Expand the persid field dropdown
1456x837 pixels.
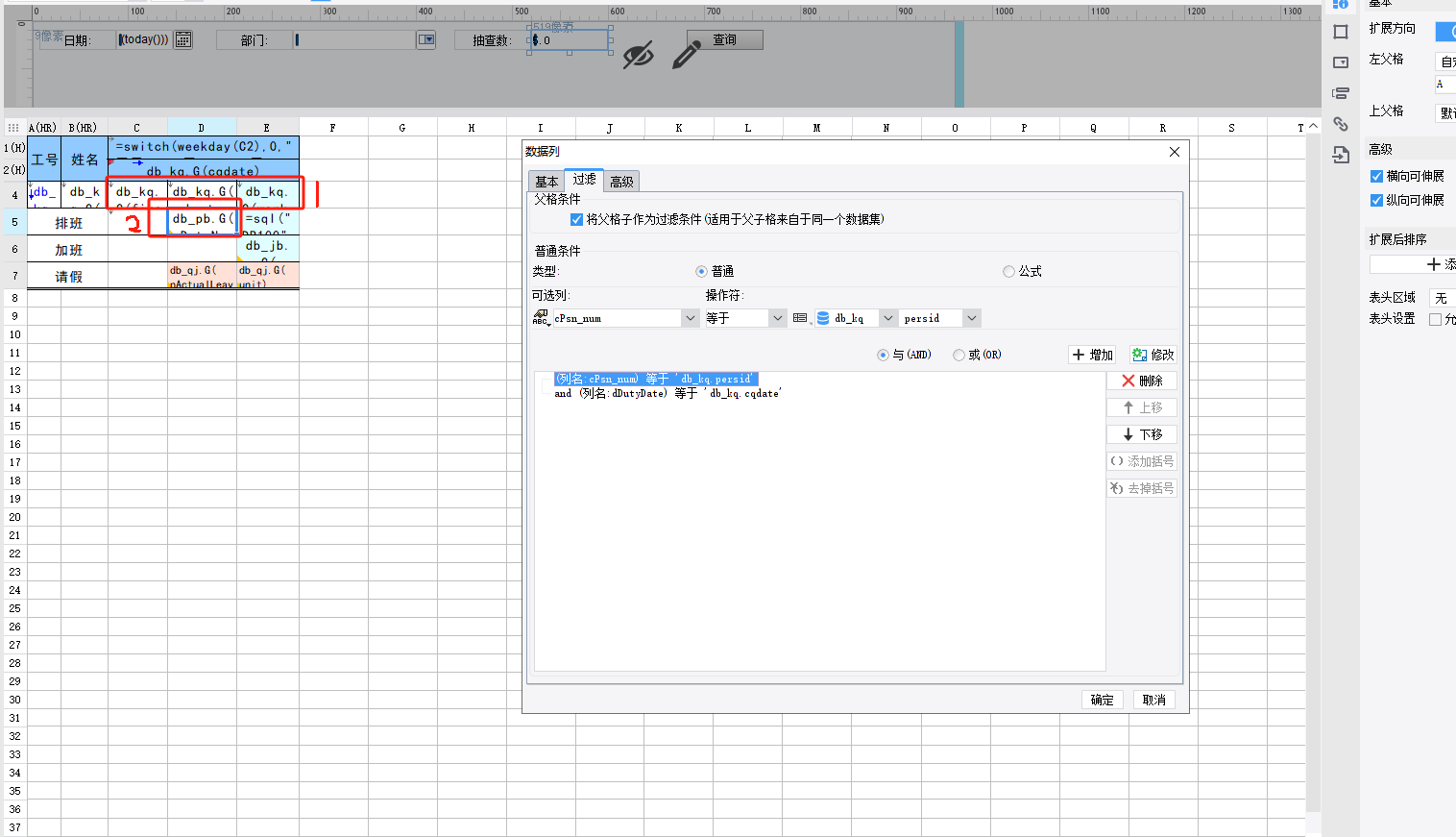pyautogui.click(x=972, y=318)
